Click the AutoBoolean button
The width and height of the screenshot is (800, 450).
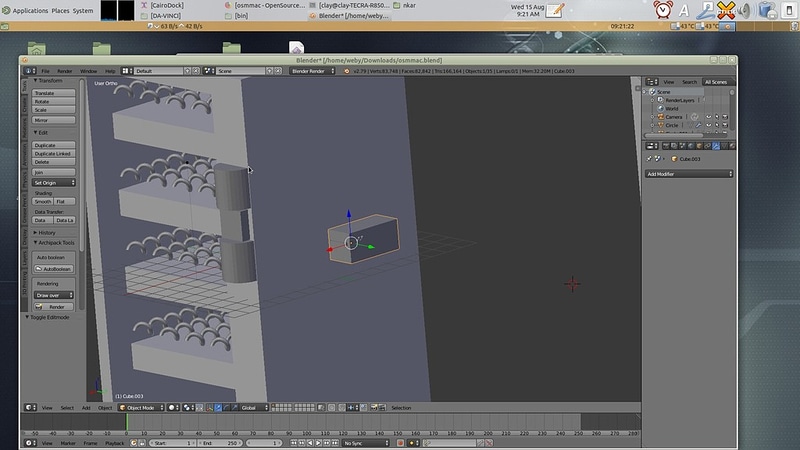click(x=54, y=269)
